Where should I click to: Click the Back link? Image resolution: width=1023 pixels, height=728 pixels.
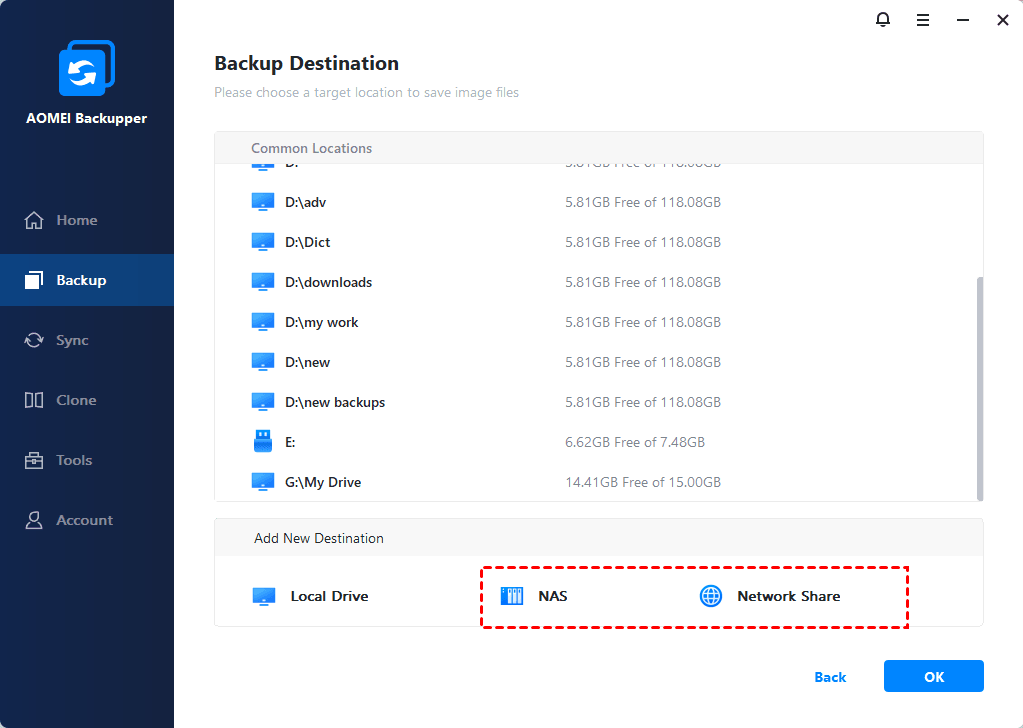[x=830, y=677]
